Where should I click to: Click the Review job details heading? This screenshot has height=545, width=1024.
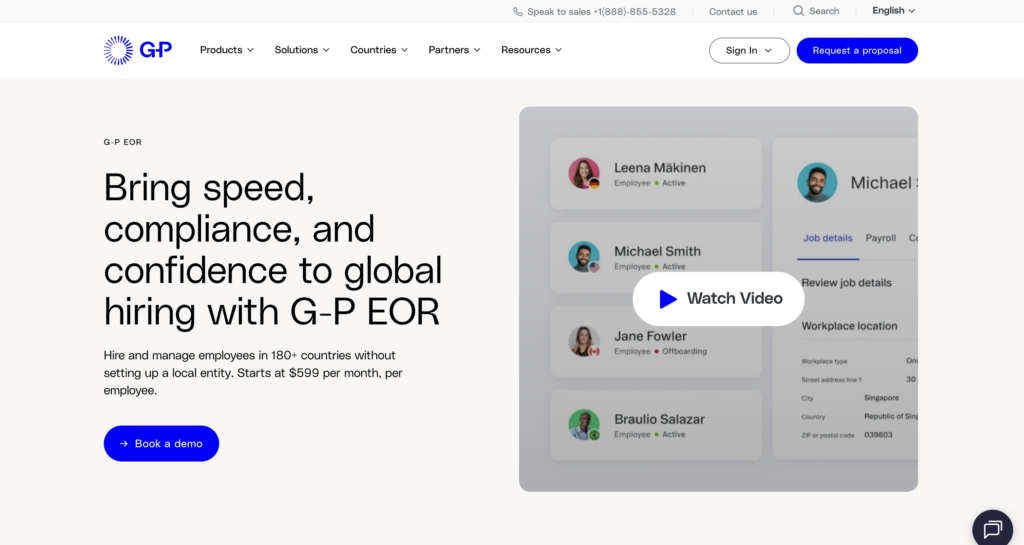(x=846, y=283)
